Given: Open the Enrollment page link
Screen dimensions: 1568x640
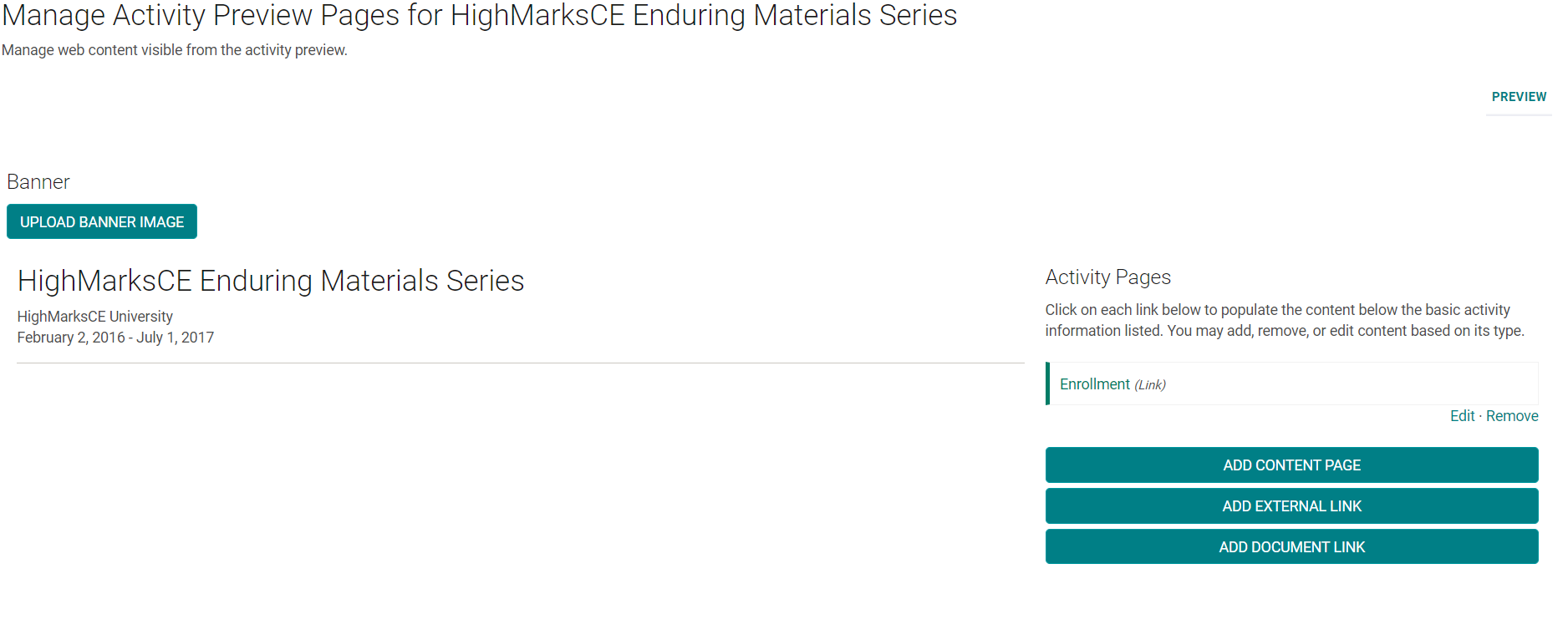Looking at the screenshot, I should pos(1094,383).
